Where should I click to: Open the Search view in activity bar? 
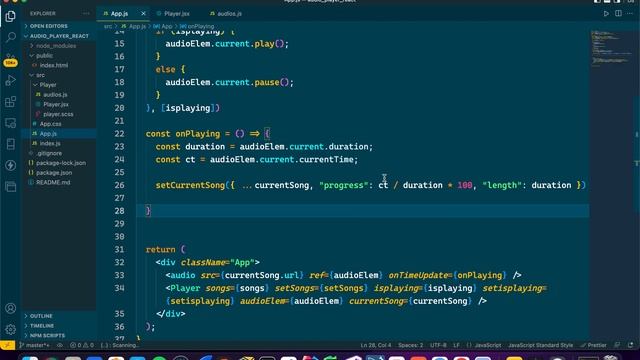11,38
